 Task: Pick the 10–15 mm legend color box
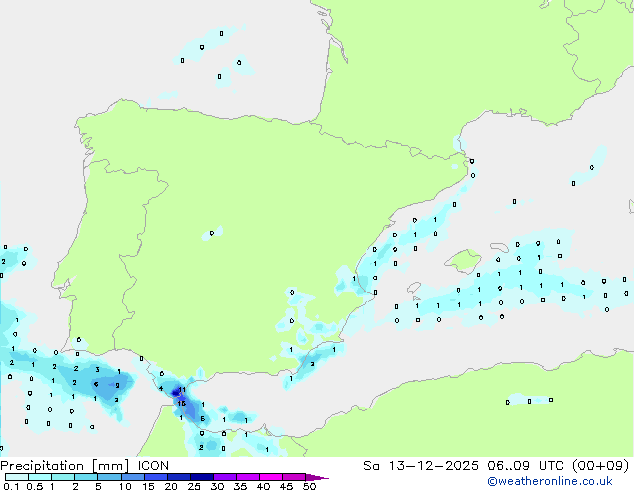click(133, 477)
